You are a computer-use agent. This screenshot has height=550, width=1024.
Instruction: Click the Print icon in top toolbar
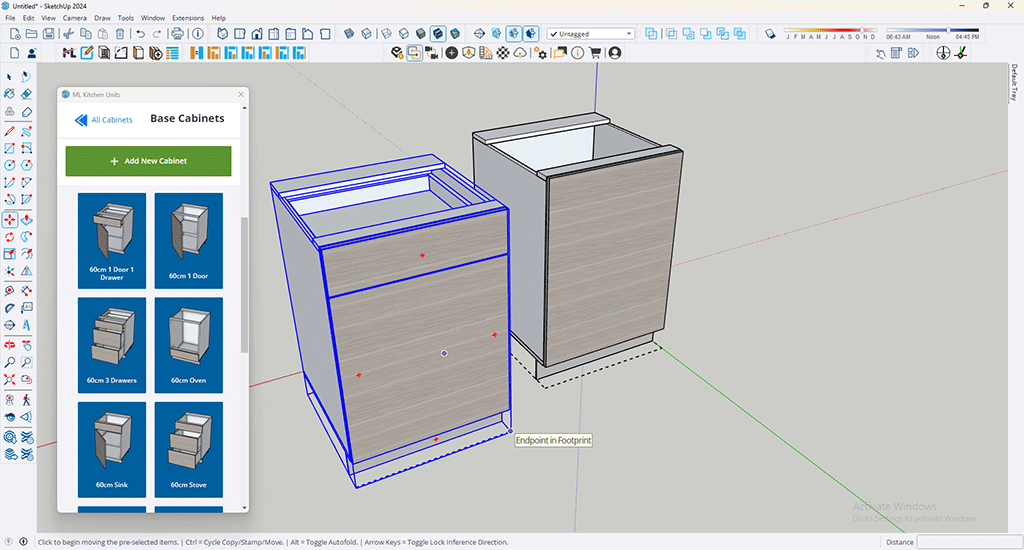177,34
